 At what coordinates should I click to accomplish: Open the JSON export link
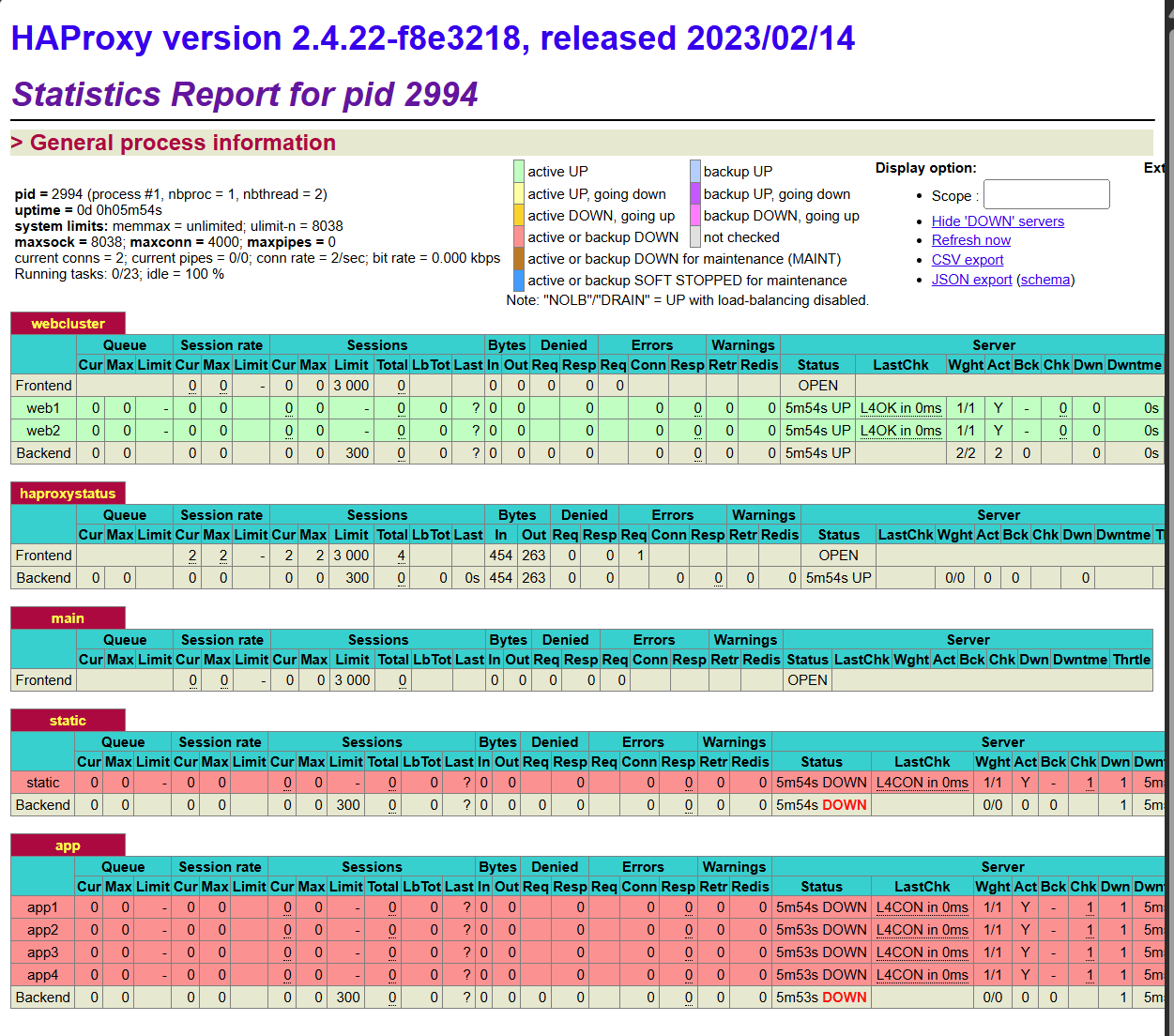tap(972, 280)
